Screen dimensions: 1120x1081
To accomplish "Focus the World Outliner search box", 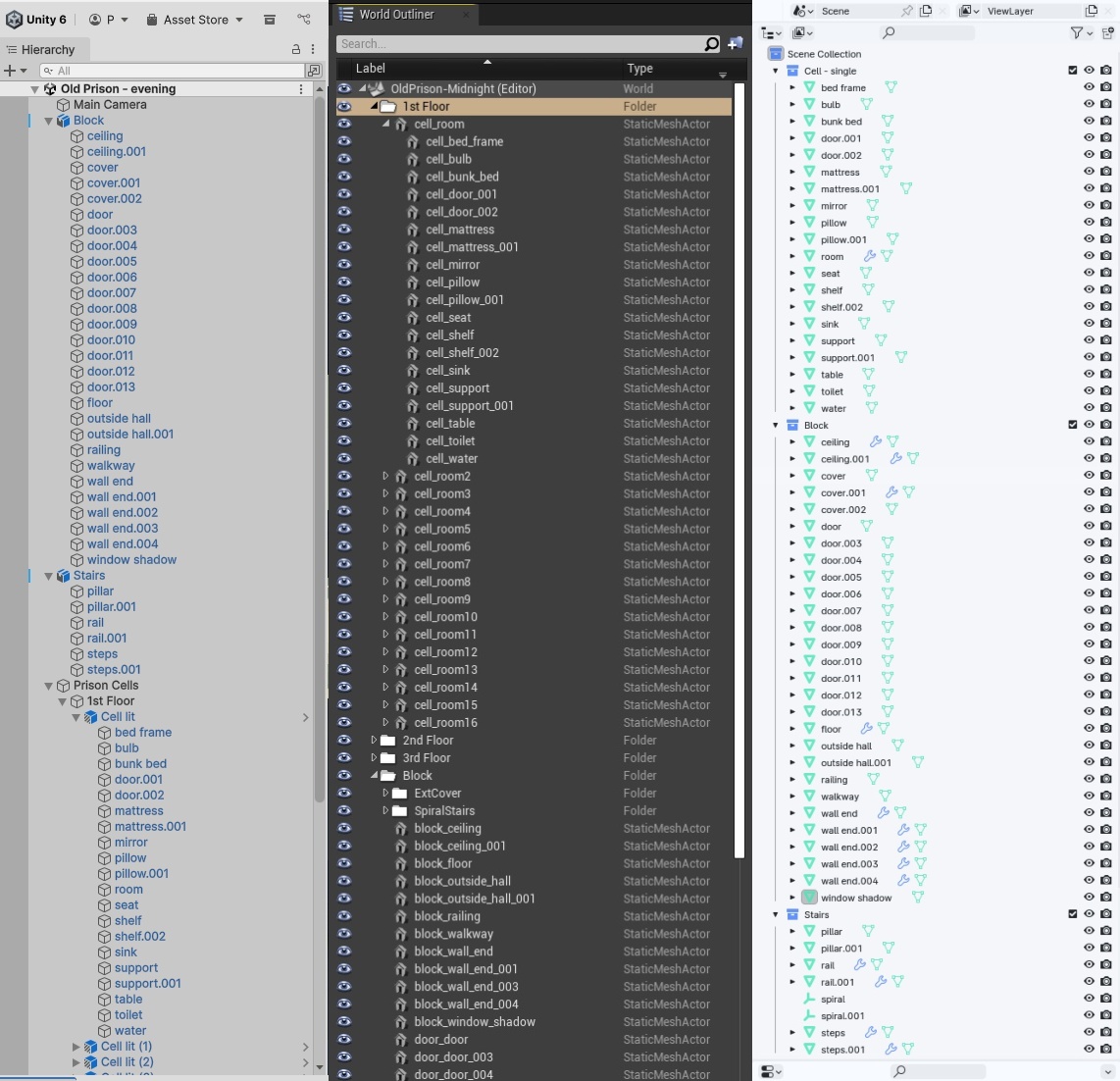I will pyautogui.click(x=521, y=44).
